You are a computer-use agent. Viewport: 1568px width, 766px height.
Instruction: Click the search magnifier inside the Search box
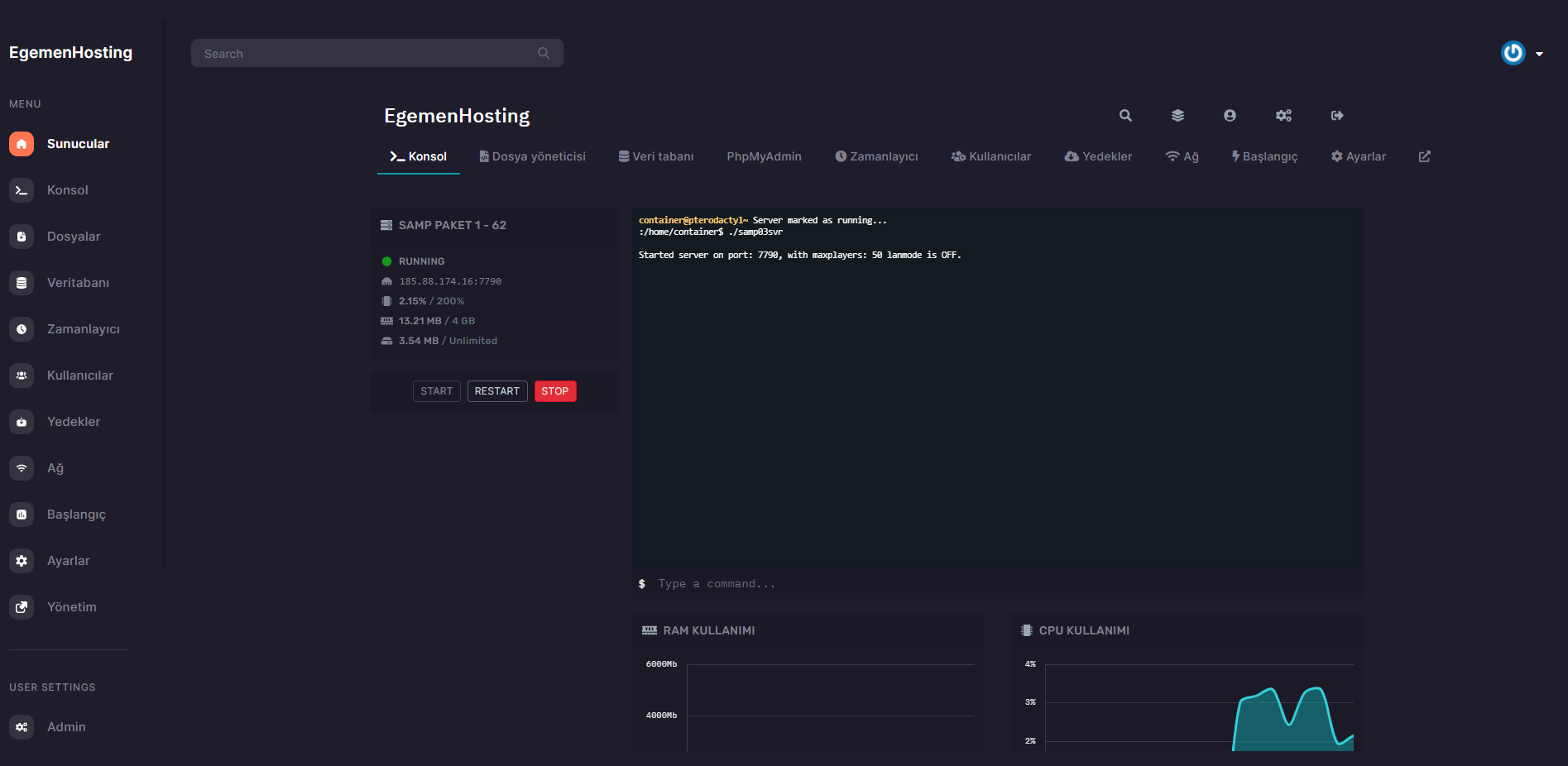[544, 53]
